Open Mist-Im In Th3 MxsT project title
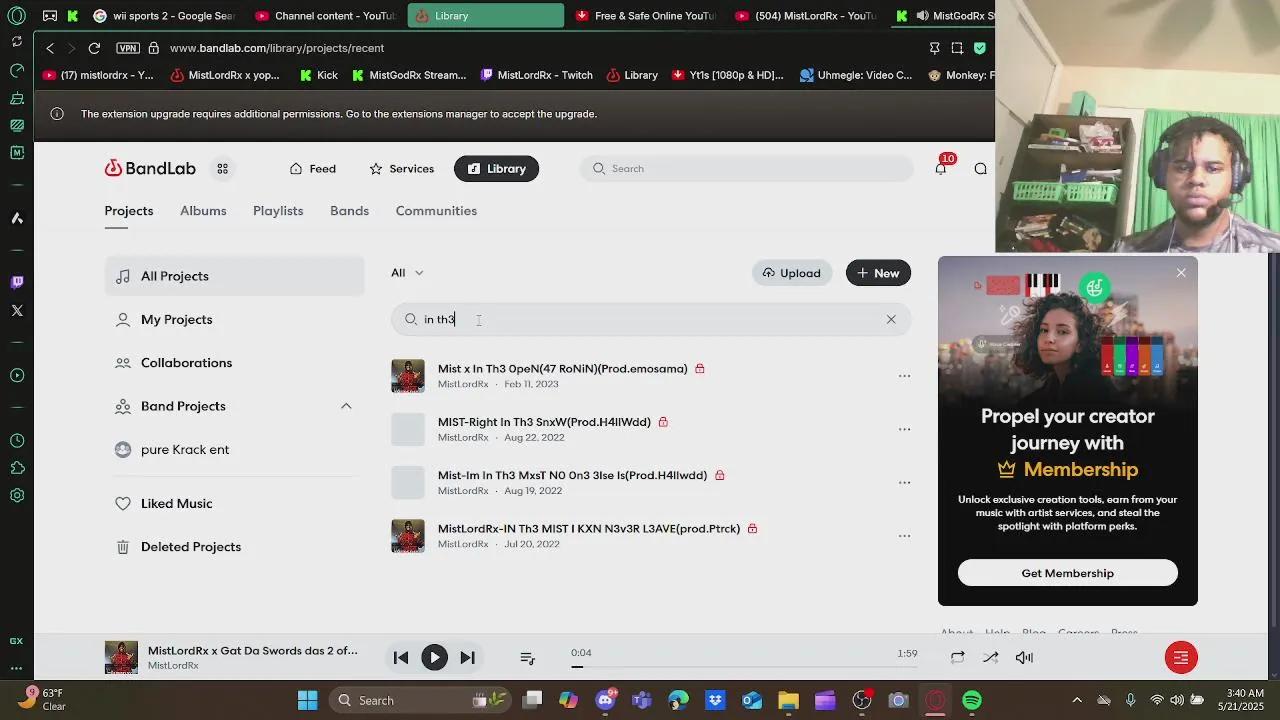1280x720 pixels. [572, 475]
